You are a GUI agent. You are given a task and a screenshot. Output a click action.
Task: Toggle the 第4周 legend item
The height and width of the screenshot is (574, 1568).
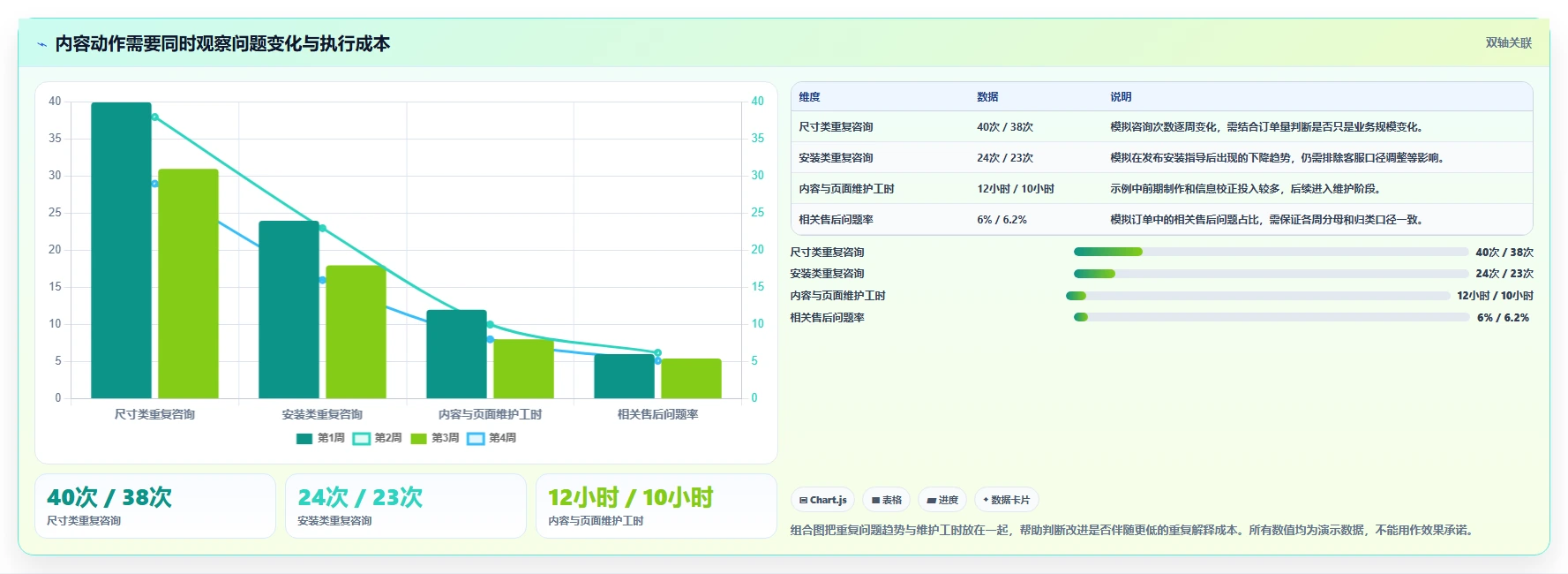pos(491,438)
